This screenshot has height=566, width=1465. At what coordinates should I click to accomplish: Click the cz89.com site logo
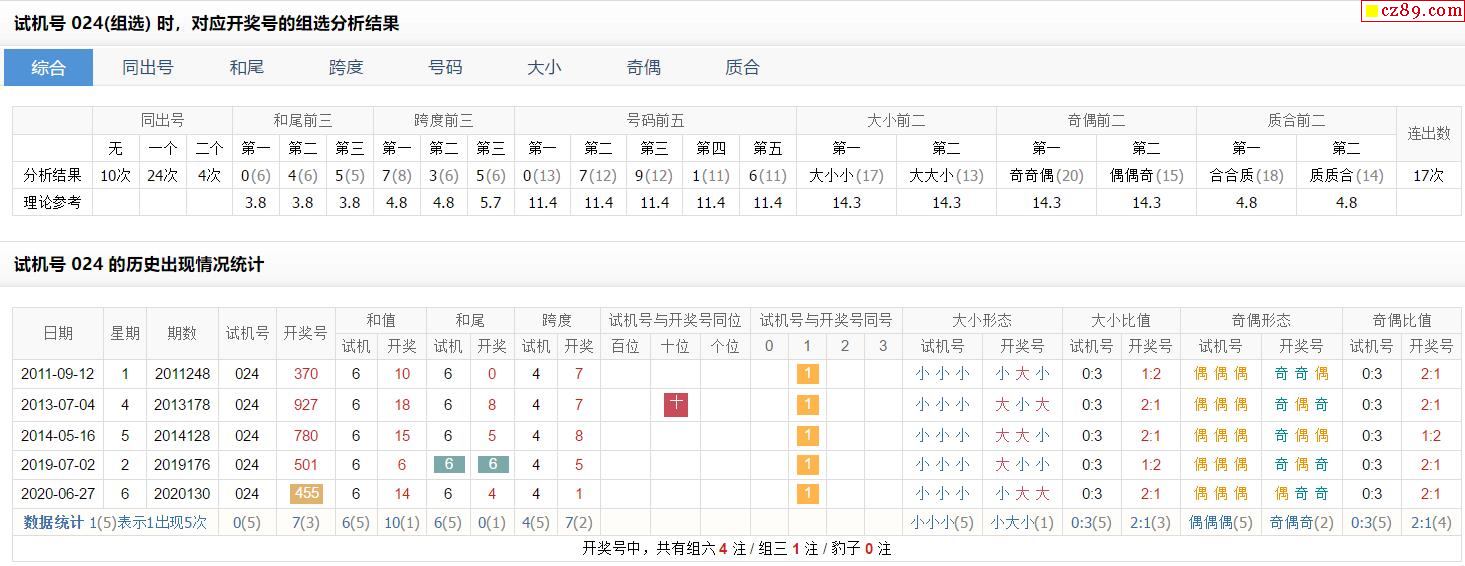click(x=1413, y=11)
